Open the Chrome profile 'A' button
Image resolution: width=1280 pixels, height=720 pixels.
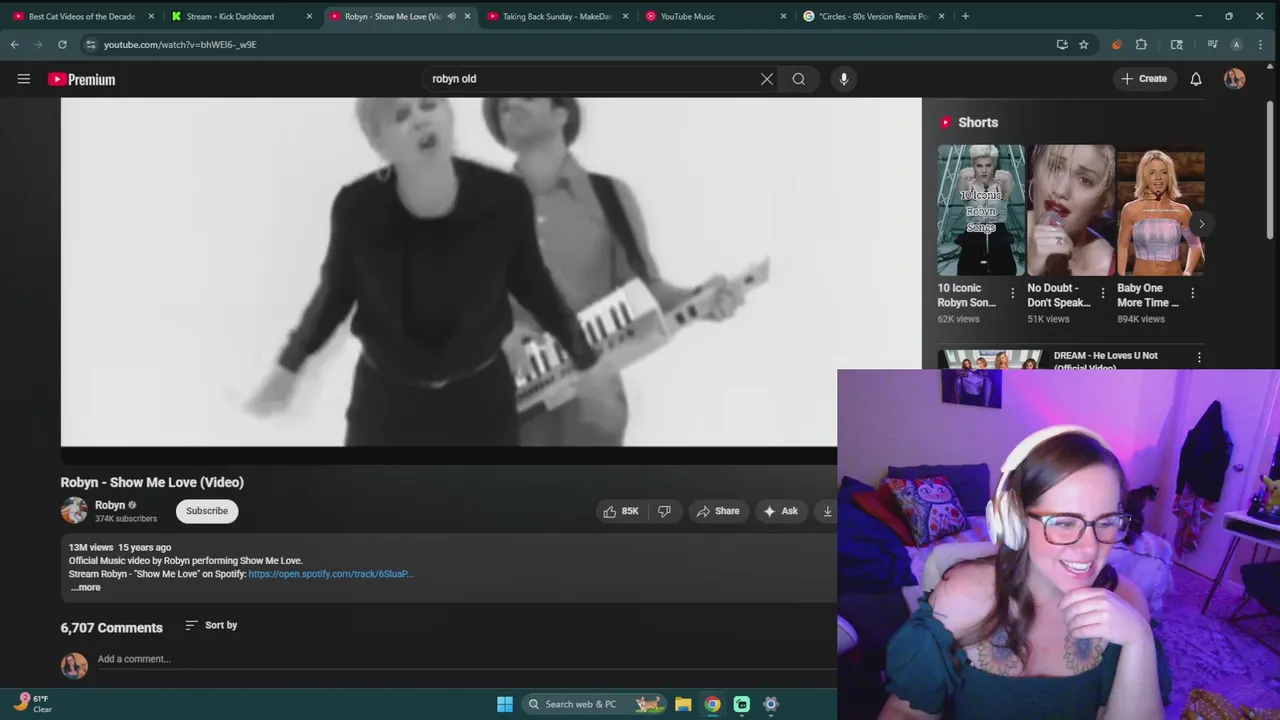pos(1237,45)
